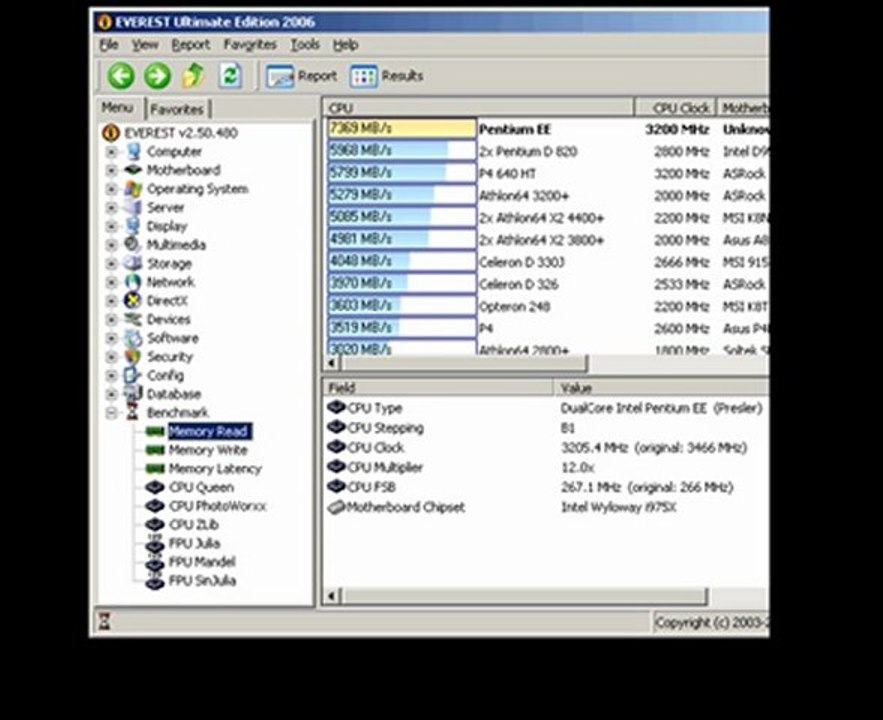Open the Report toolbar button

pos(301,76)
